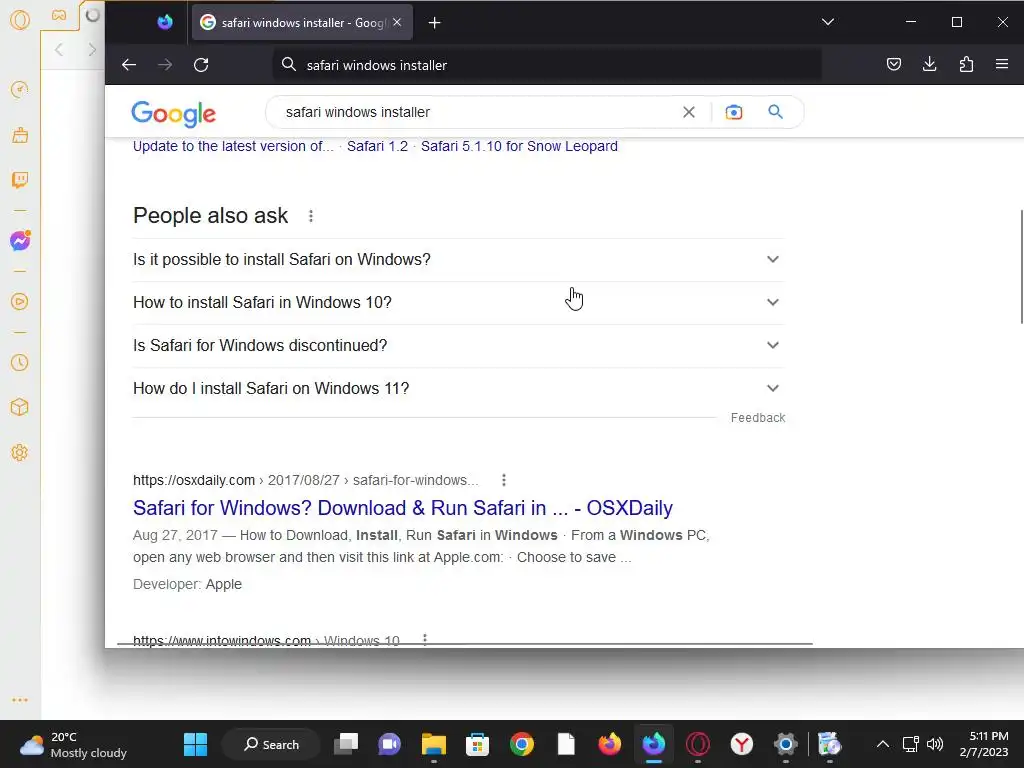Open the extensions puzzle icon
The height and width of the screenshot is (768, 1024).
pyautogui.click(x=966, y=64)
